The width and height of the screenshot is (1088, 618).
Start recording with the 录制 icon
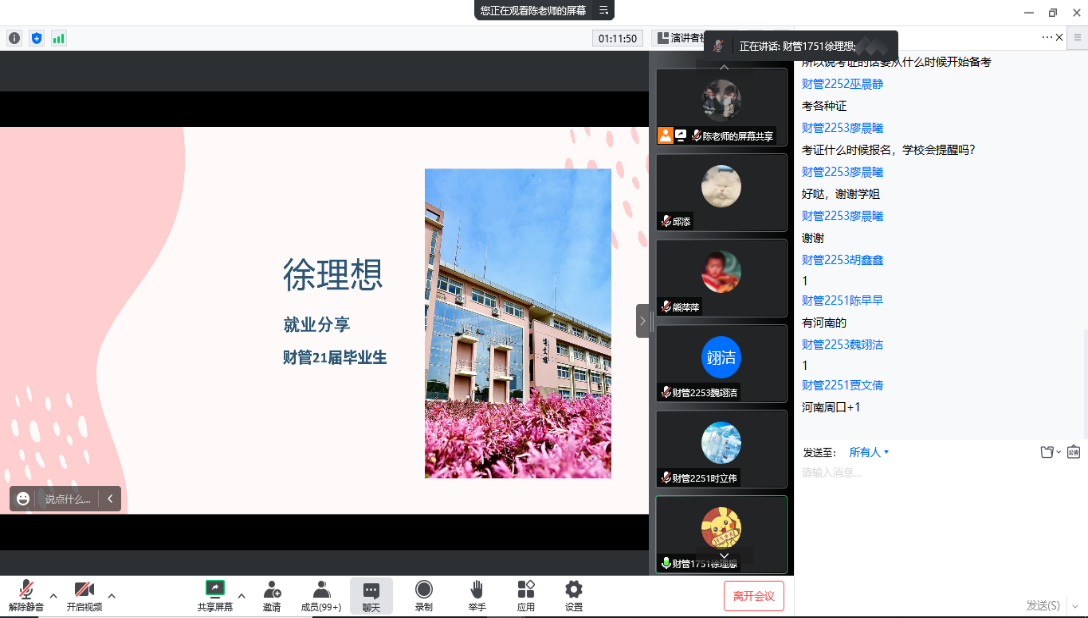[424, 595]
